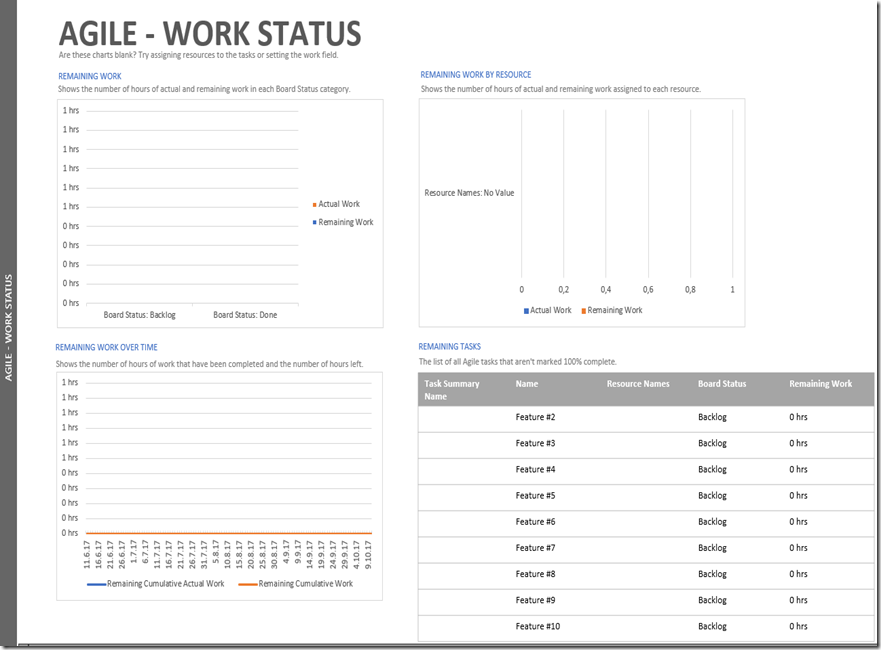Click the Resource Names column header
Image resolution: width=881 pixels, height=650 pixels.
click(638, 384)
